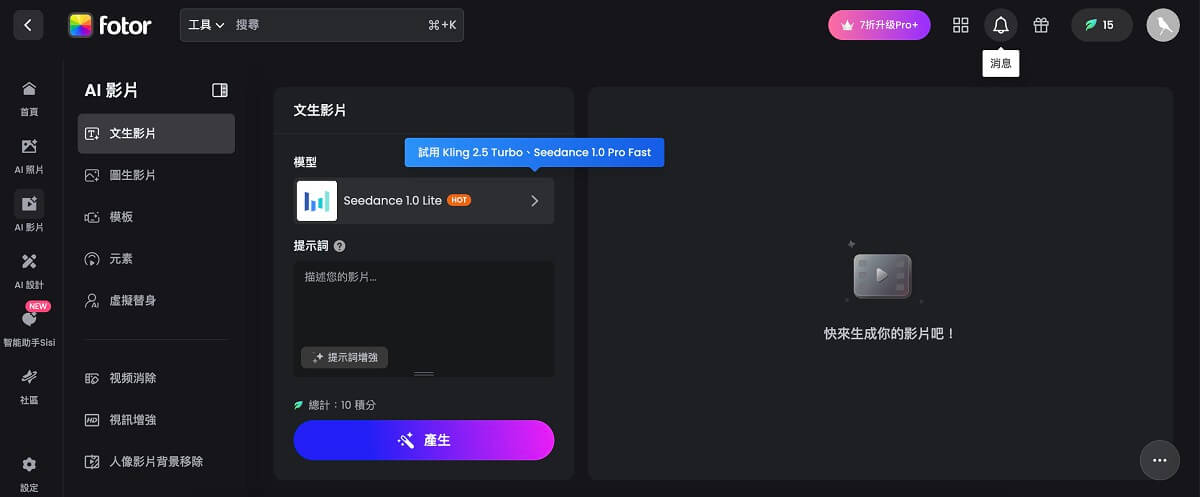
Task: Go to 首頁 in the left sidebar
Action: tap(29, 99)
